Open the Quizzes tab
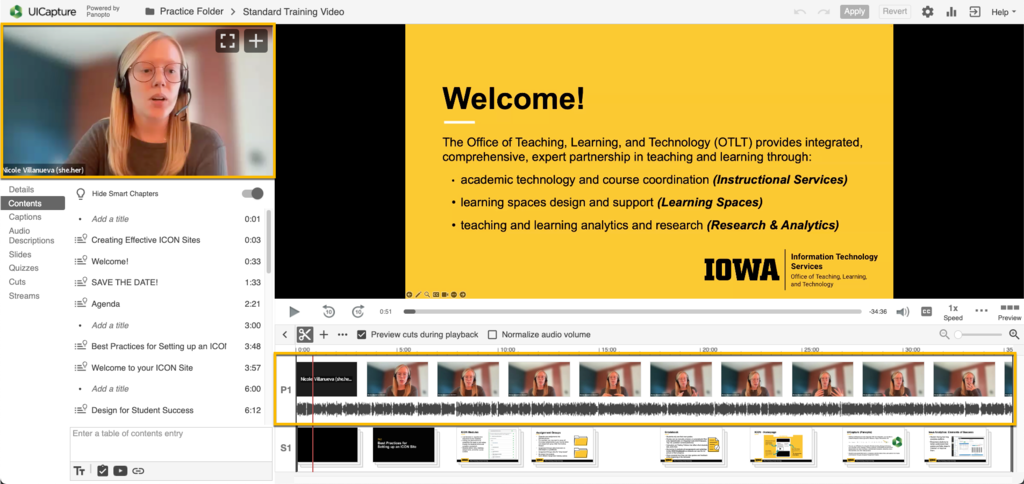This screenshot has width=1024, height=484. pos(24,268)
